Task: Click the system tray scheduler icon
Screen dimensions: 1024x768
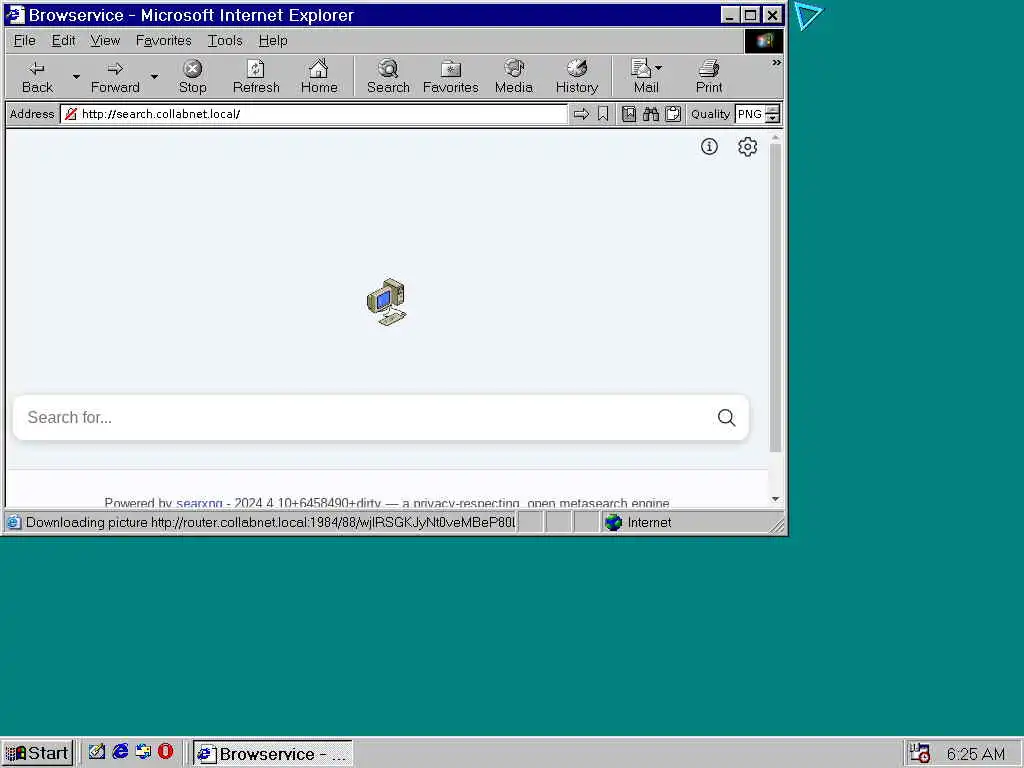Action: [920, 753]
